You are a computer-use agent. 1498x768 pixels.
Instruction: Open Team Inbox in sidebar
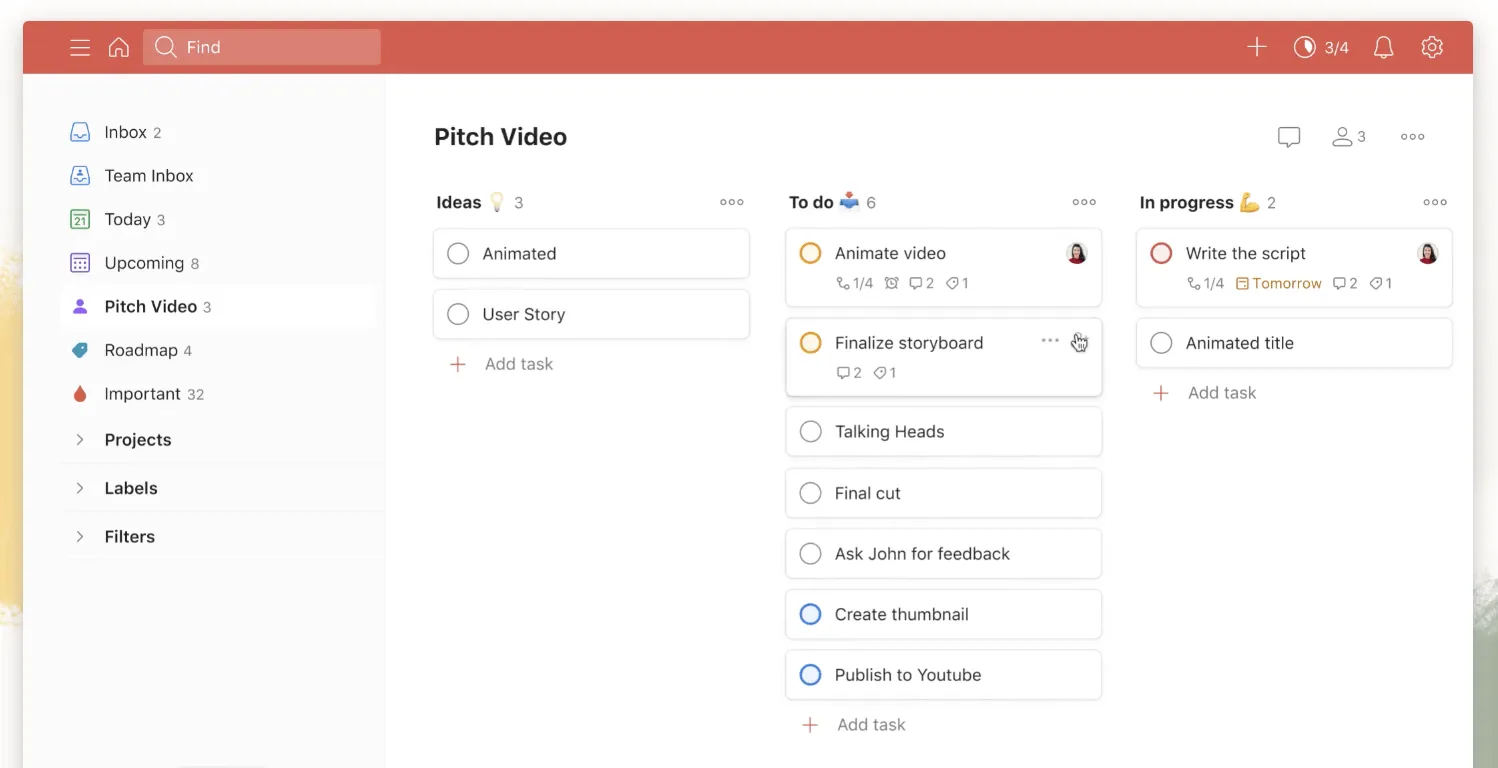(218, 176)
